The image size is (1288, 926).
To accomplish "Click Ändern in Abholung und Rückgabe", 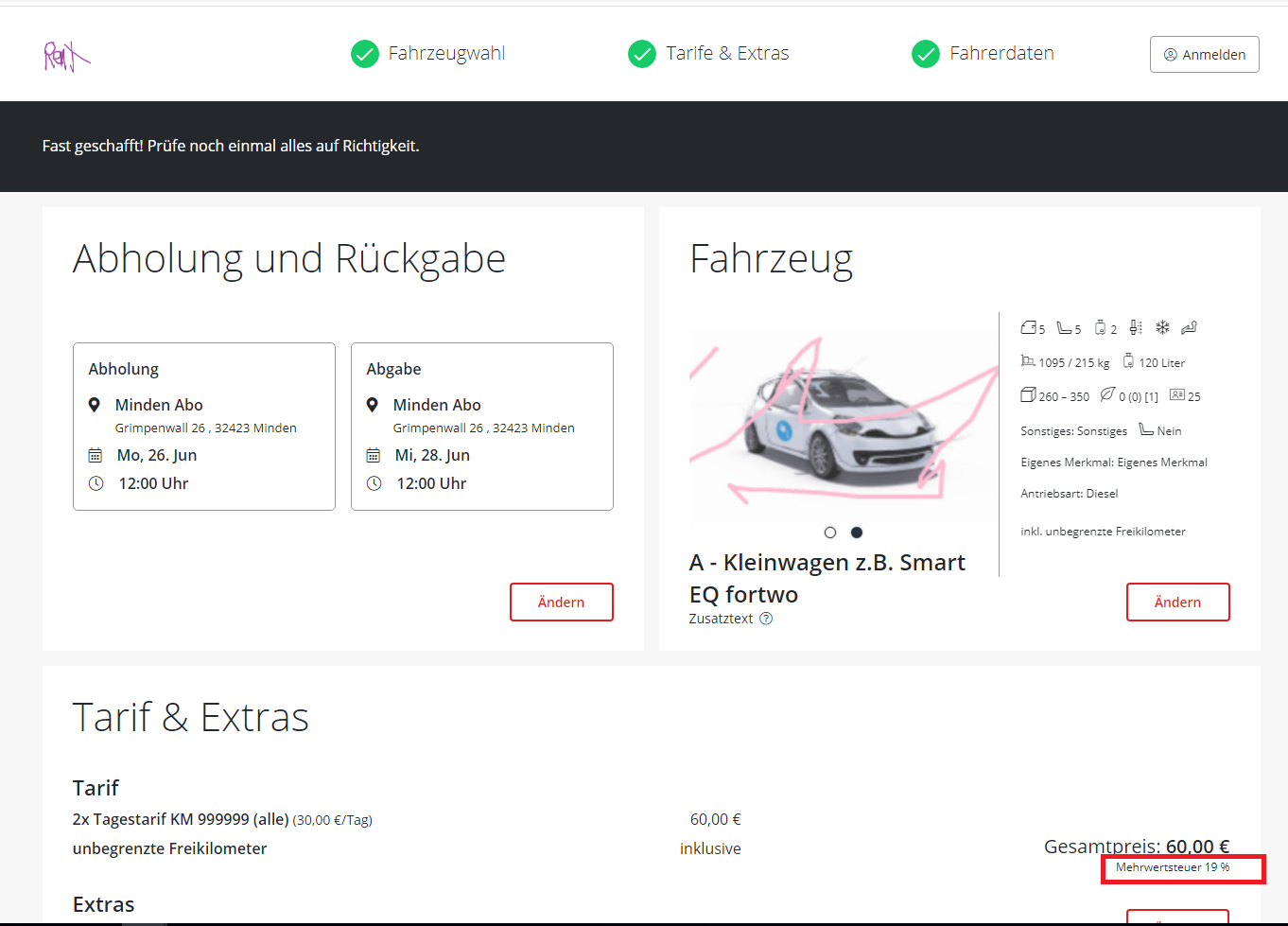I will (561, 603).
